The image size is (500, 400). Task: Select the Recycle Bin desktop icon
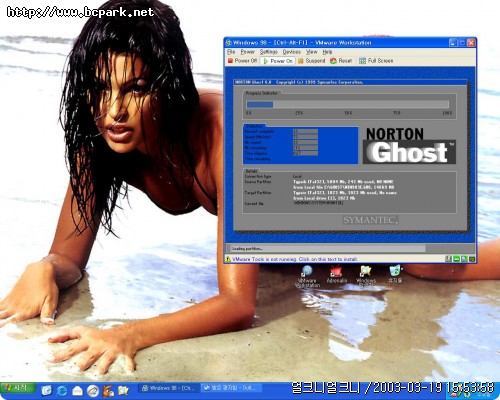point(395,275)
